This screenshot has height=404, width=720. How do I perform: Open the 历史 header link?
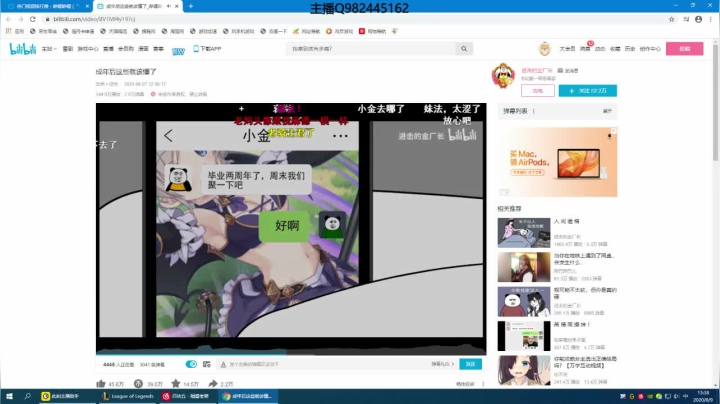(630, 49)
